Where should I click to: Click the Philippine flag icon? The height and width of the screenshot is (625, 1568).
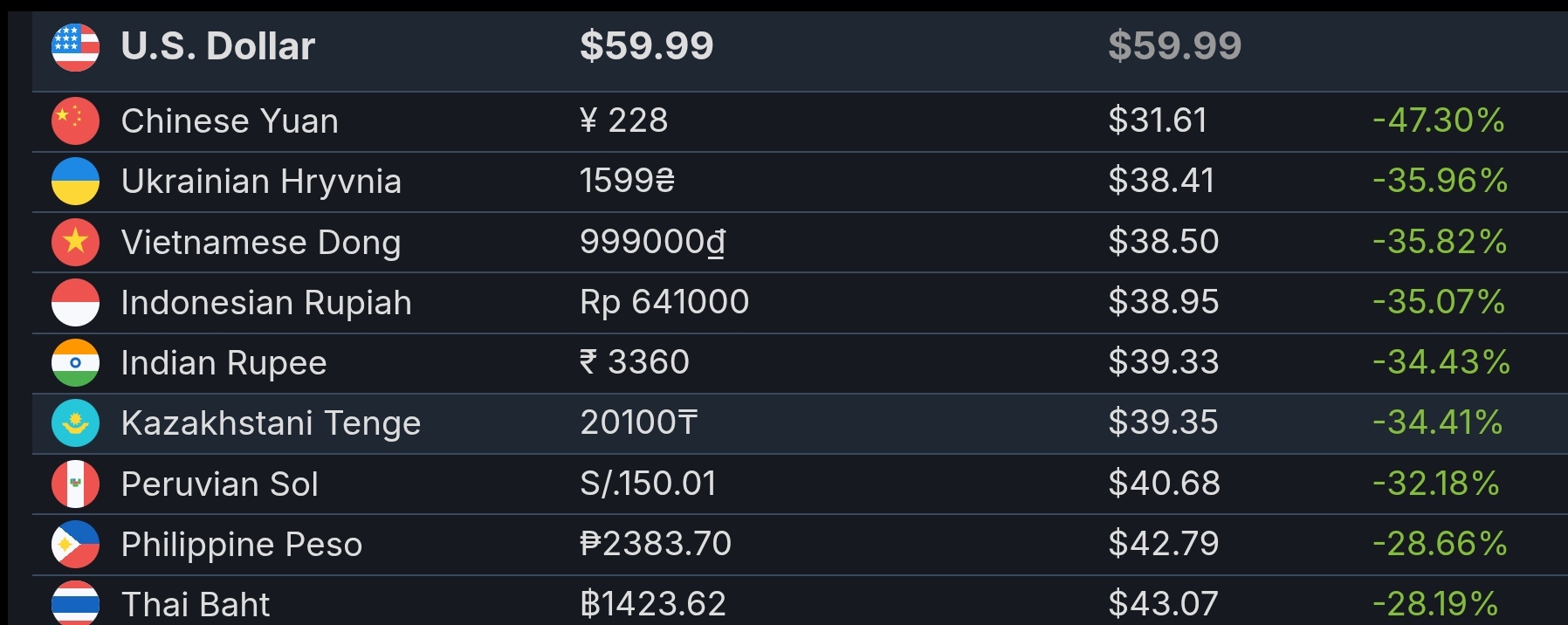(75, 544)
